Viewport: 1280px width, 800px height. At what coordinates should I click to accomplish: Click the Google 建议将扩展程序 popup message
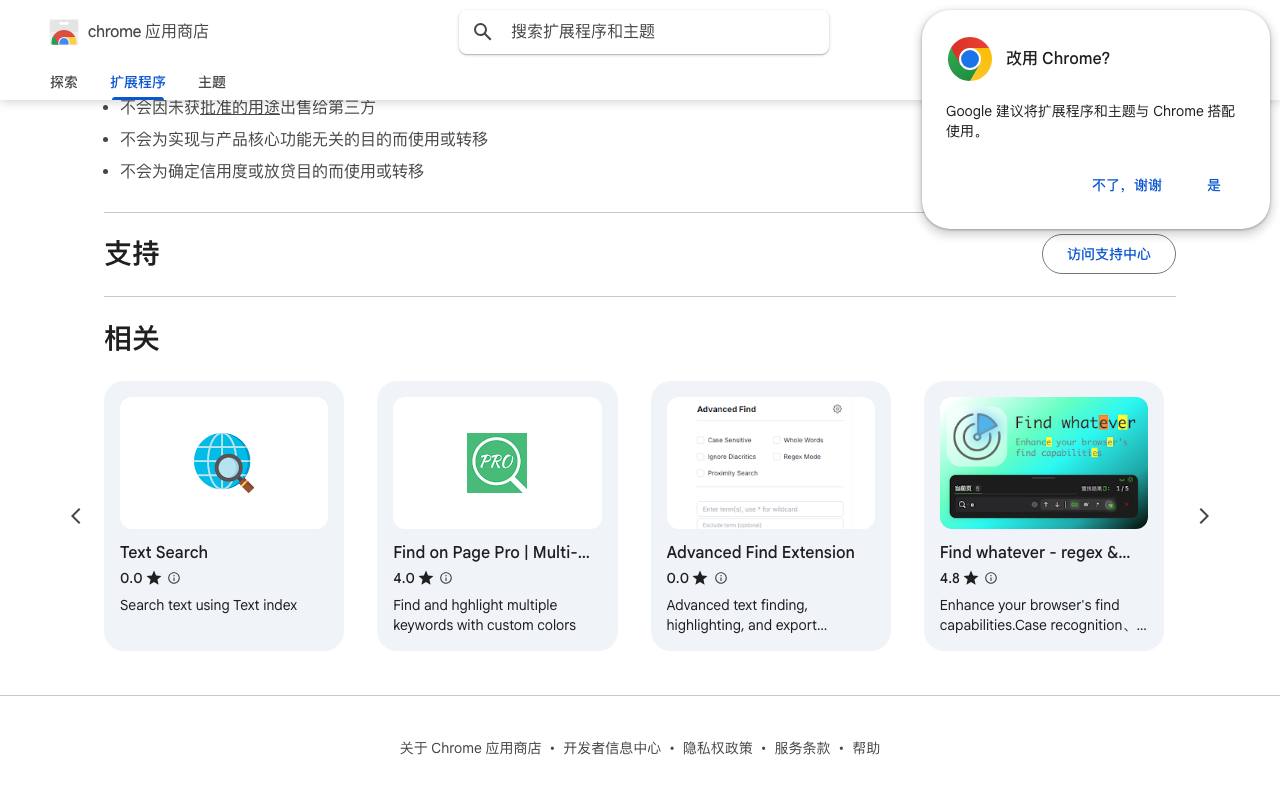[x=1090, y=121]
